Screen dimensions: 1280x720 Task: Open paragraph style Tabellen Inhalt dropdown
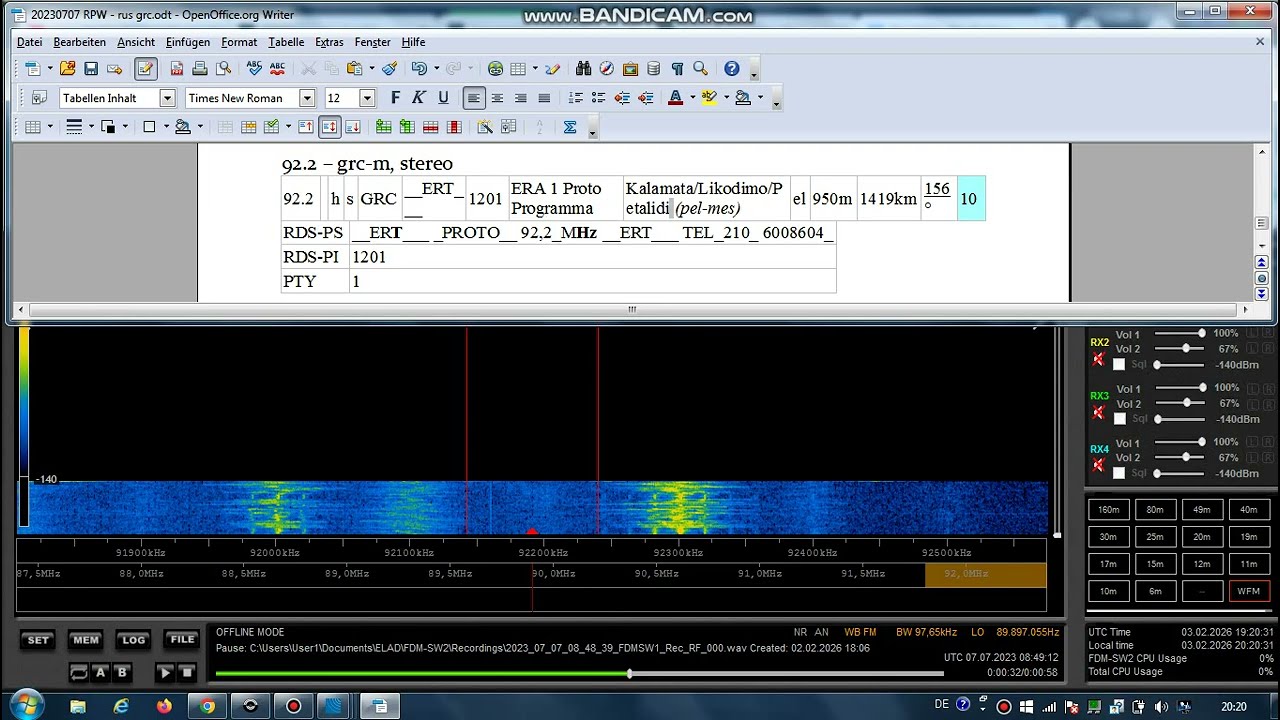coord(167,98)
